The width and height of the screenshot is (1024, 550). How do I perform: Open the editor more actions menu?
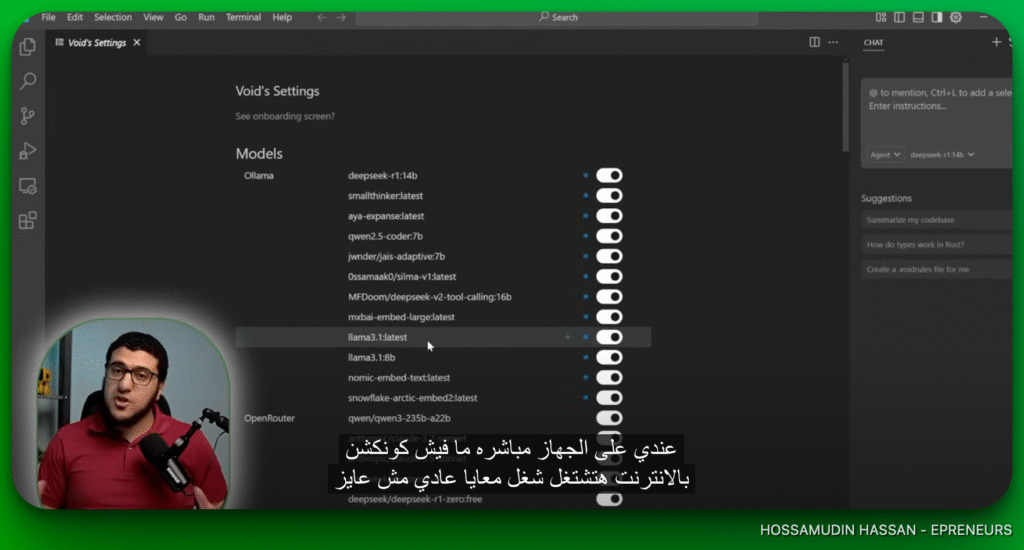point(833,42)
